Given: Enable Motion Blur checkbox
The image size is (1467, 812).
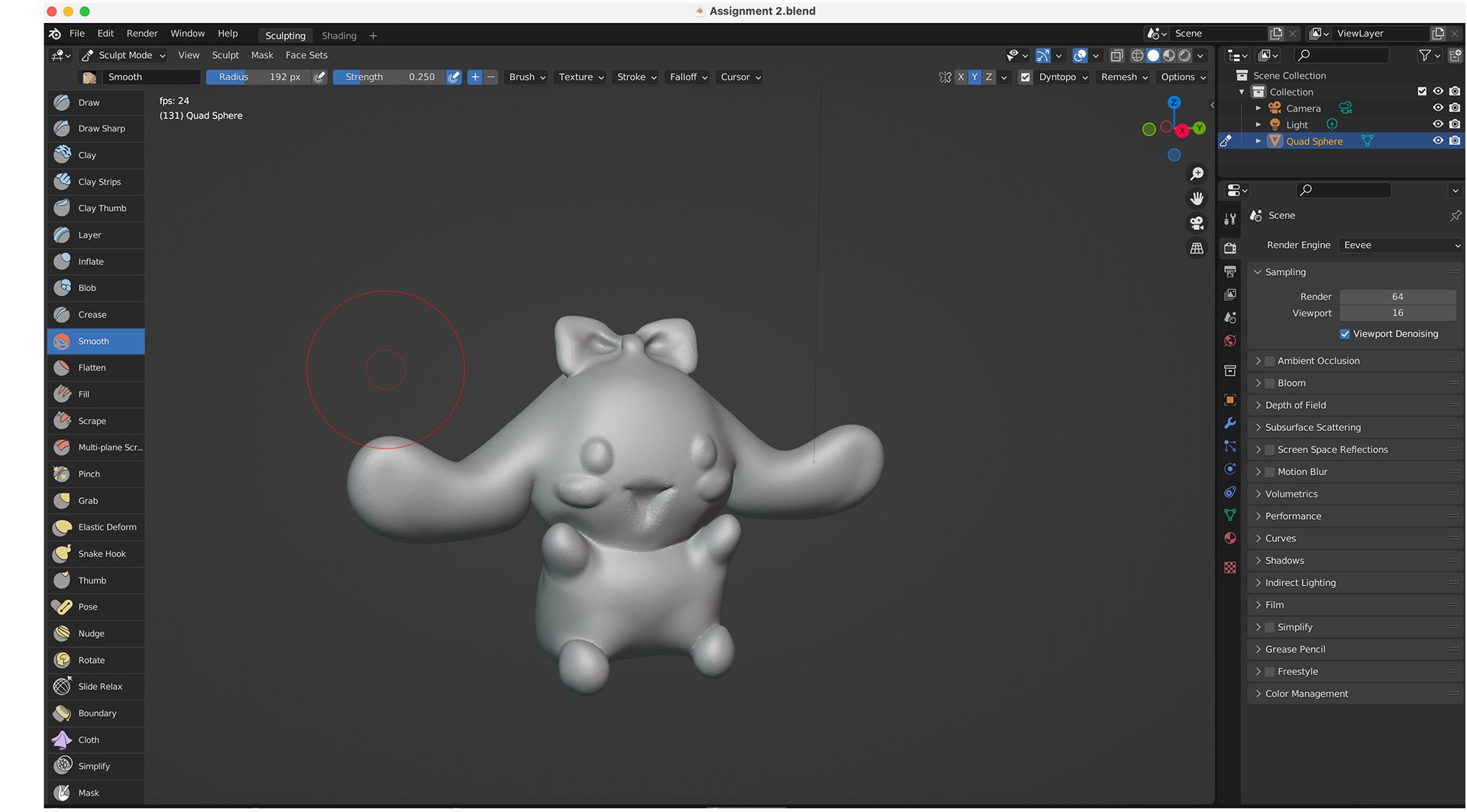Looking at the screenshot, I should coord(1270,471).
